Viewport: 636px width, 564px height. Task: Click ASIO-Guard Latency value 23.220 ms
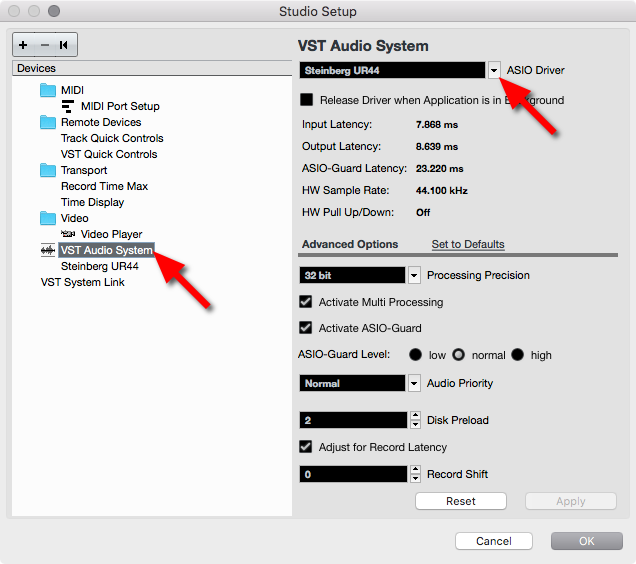[x=439, y=168]
